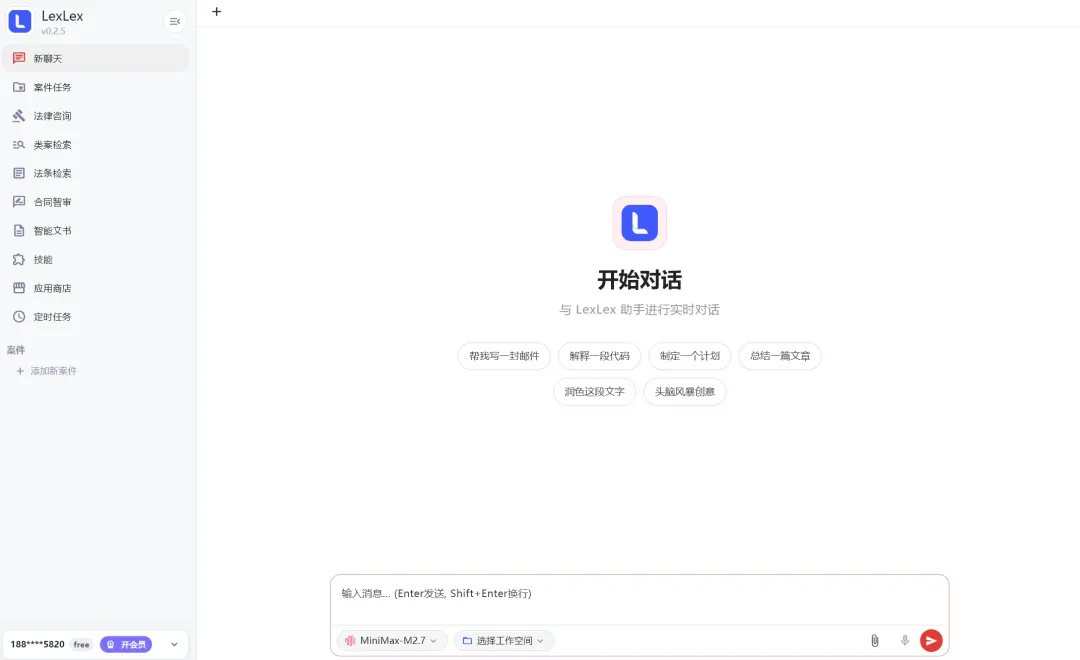Go to 法律咨询
The image size is (1080, 660).
[x=96, y=116]
